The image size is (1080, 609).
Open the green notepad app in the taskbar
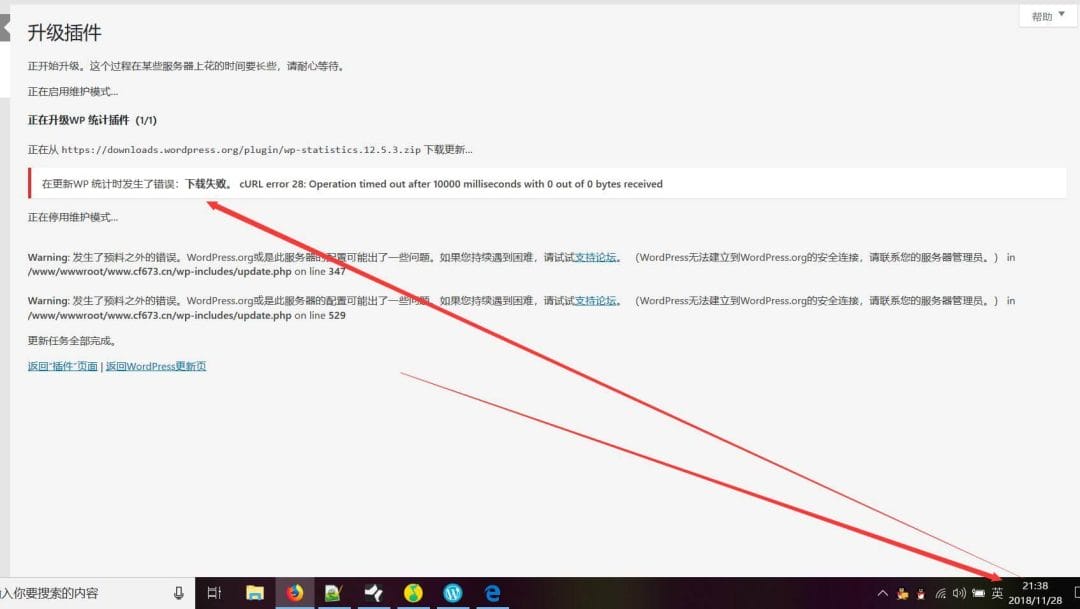(x=333, y=593)
